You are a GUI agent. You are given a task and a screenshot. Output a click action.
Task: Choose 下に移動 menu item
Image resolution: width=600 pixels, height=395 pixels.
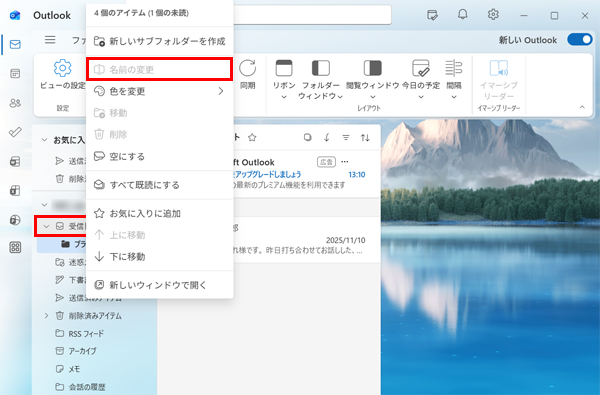click(160, 256)
